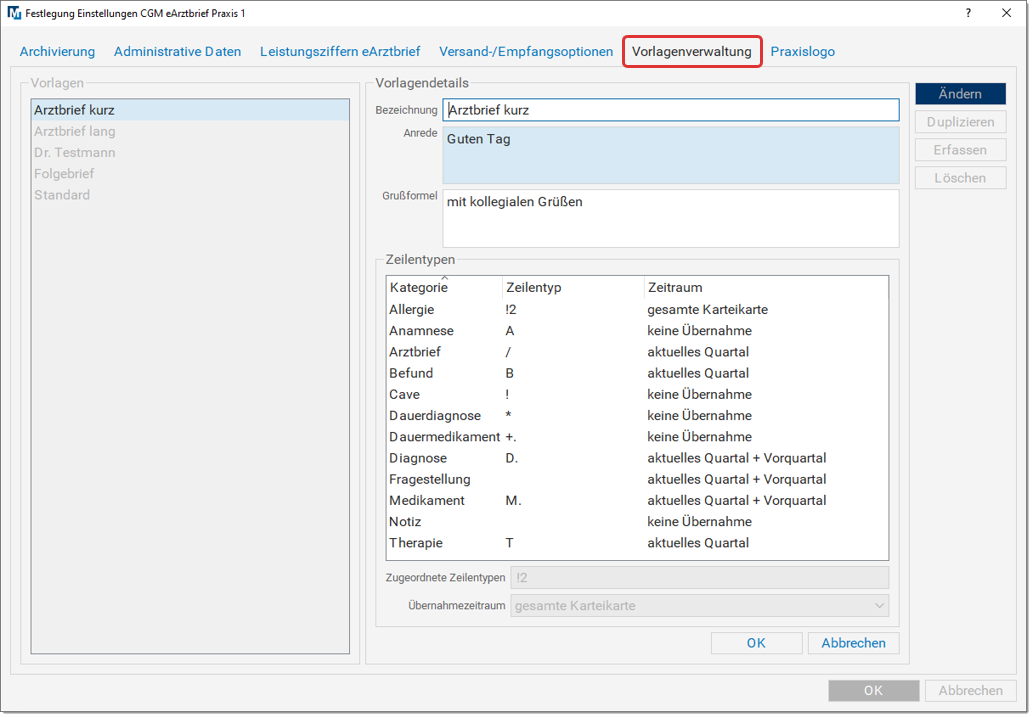Select the Anamnese row
The height and width of the screenshot is (717, 1032).
(637, 331)
